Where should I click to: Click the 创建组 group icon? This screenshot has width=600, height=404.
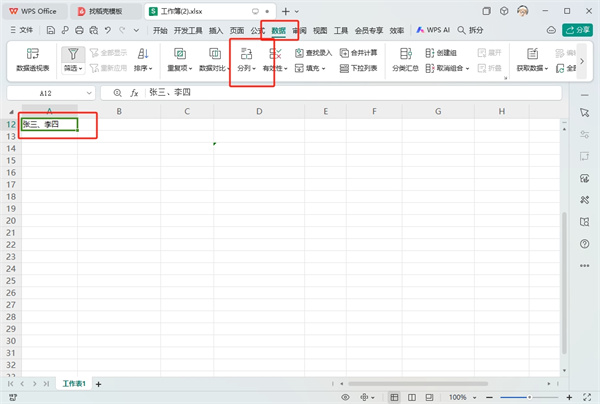click(448, 52)
